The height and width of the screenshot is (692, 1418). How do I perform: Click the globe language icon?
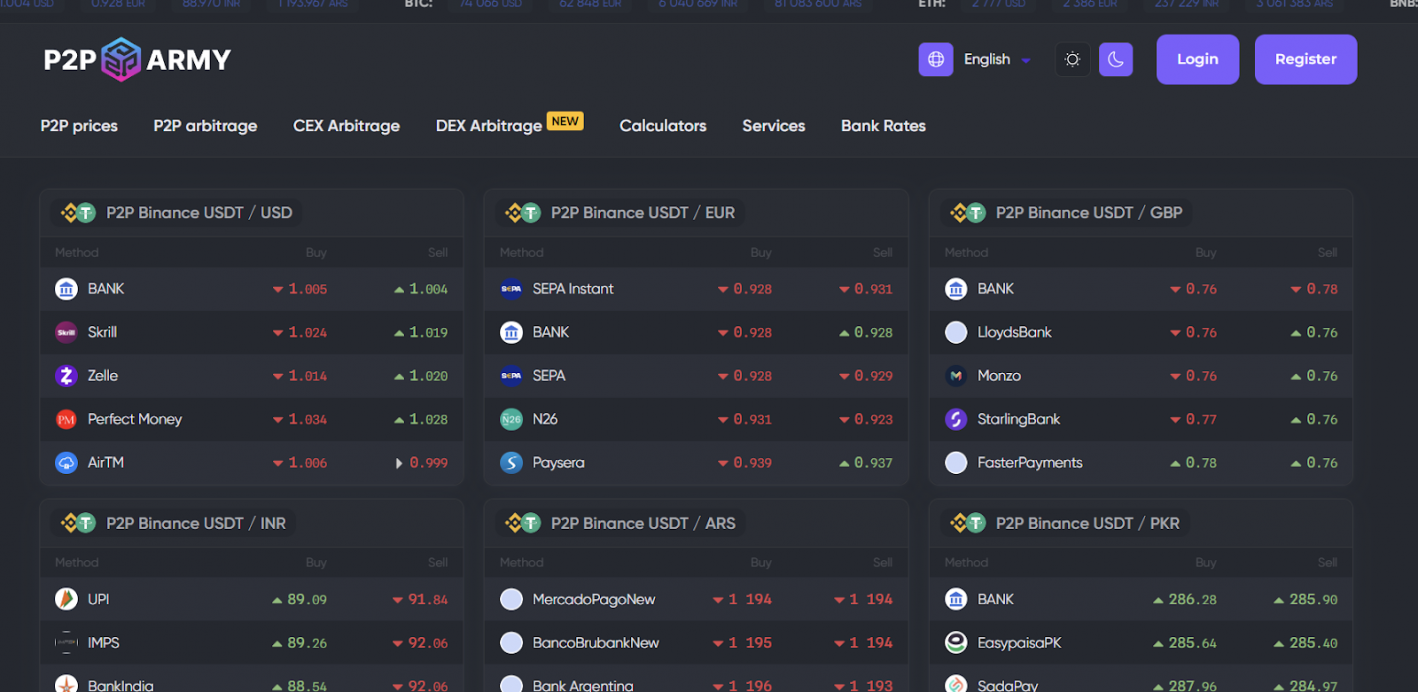pyautogui.click(x=936, y=59)
